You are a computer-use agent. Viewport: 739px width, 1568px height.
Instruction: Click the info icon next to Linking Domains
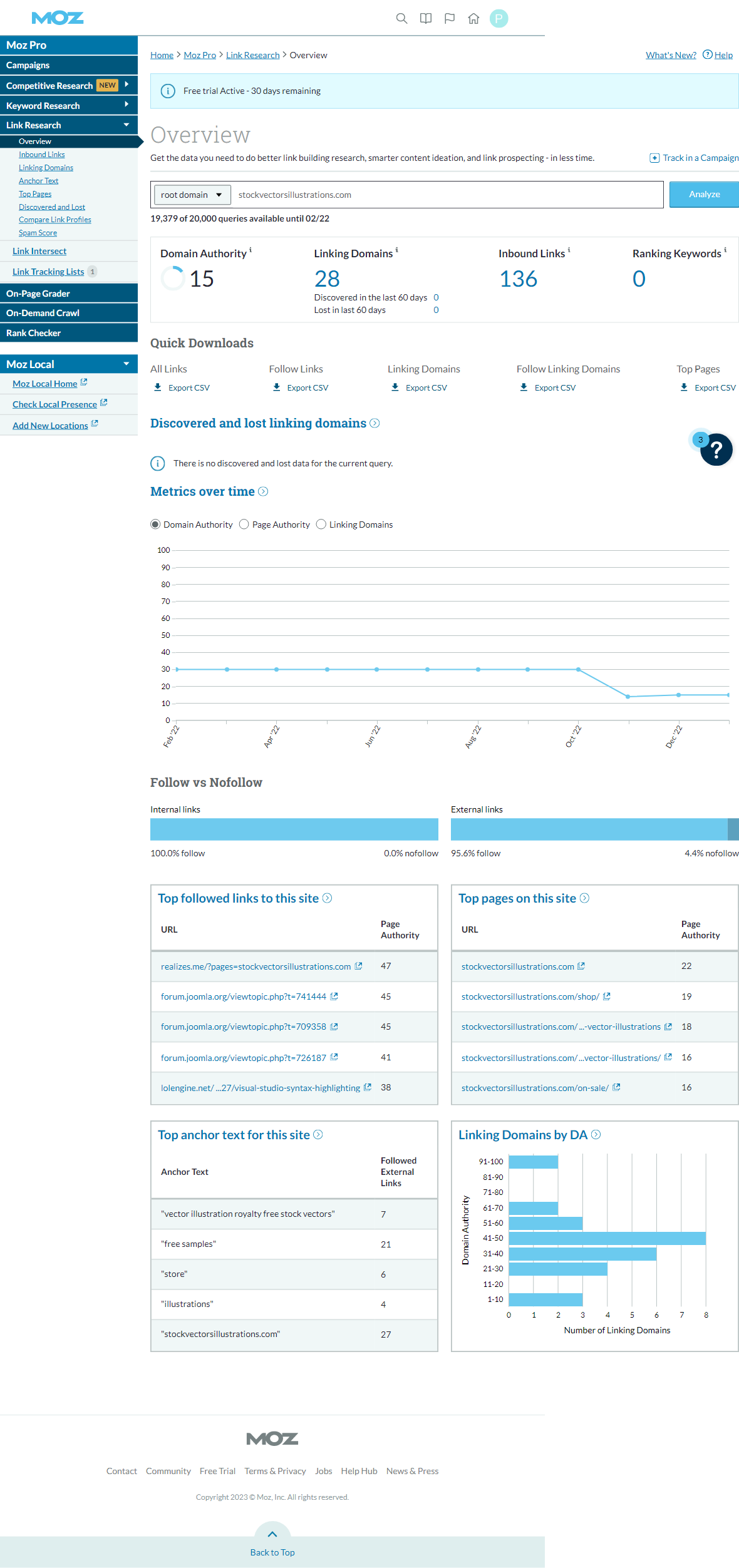396,250
